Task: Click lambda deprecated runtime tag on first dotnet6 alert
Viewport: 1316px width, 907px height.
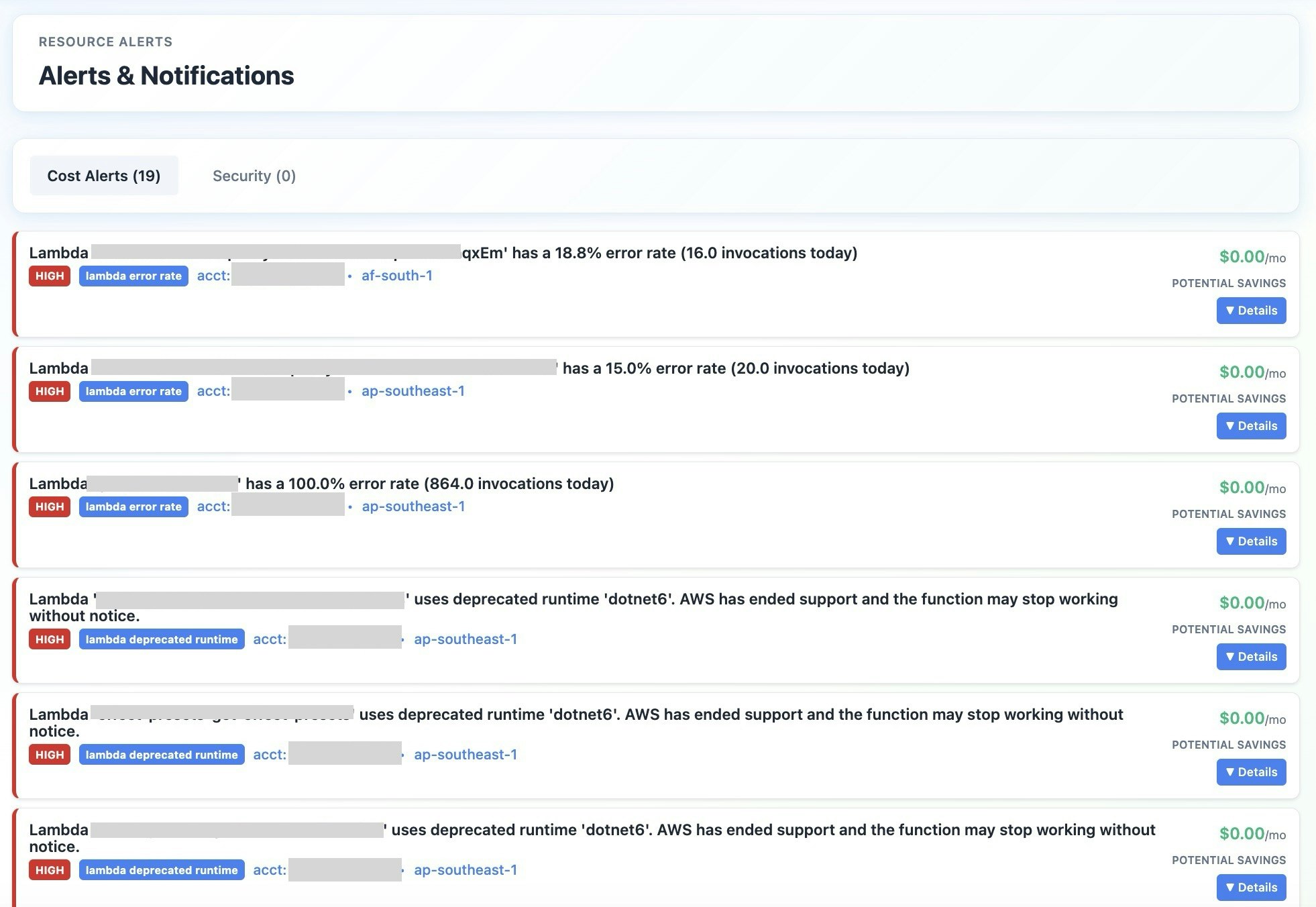Action: pos(162,639)
